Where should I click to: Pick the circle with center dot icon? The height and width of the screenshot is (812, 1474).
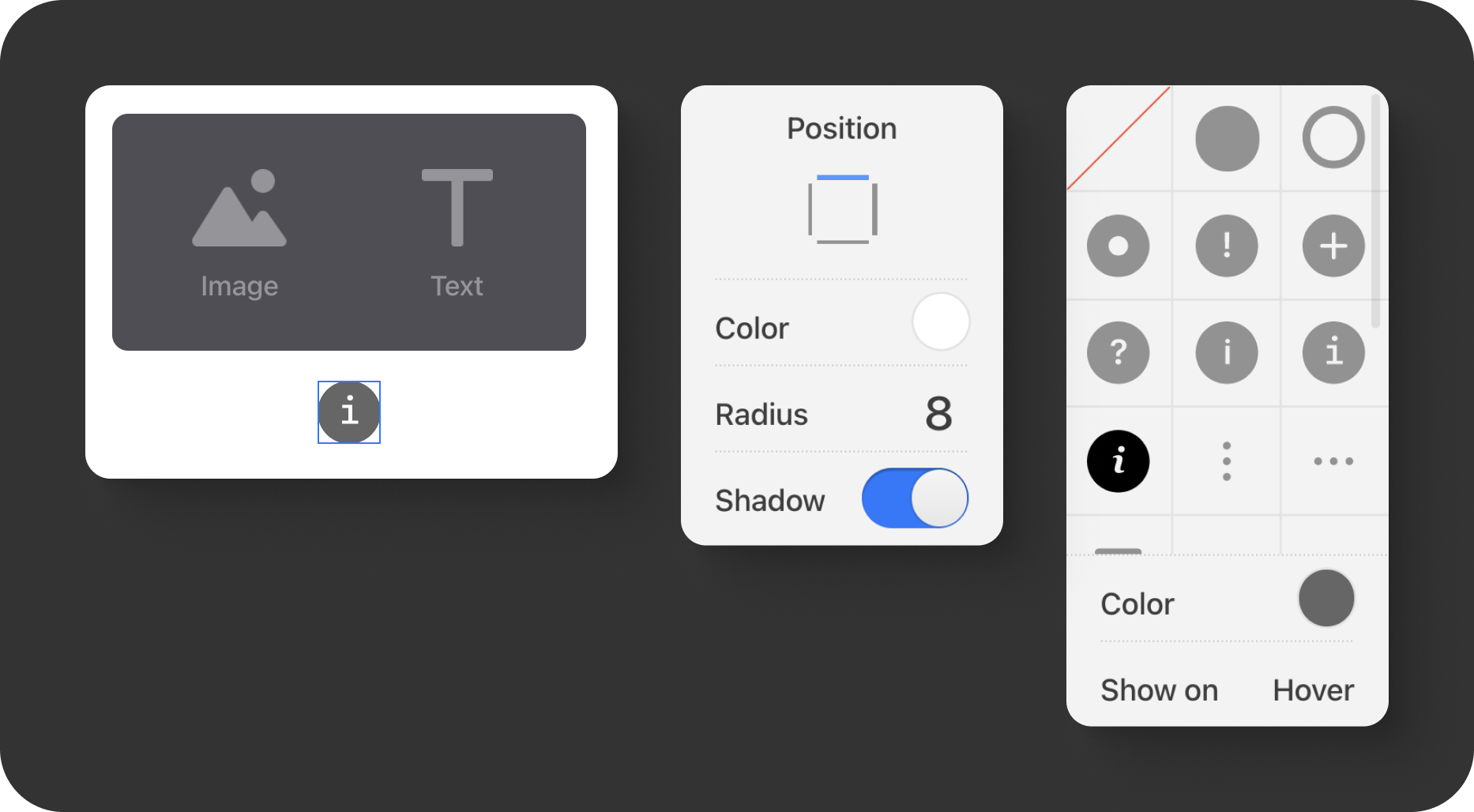(x=1119, y=246)
